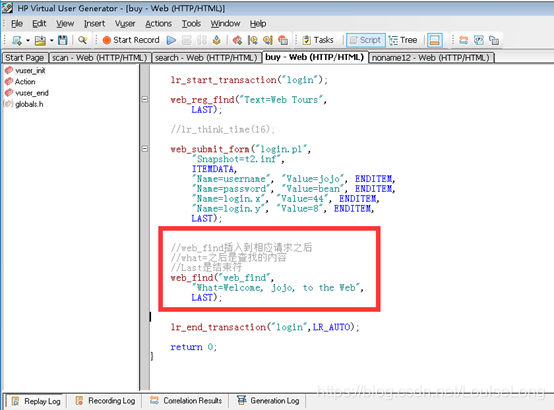Open the Insert menu
Image resolution: width=554 pixels, height=410 pixels.
[x=94, y=24]
